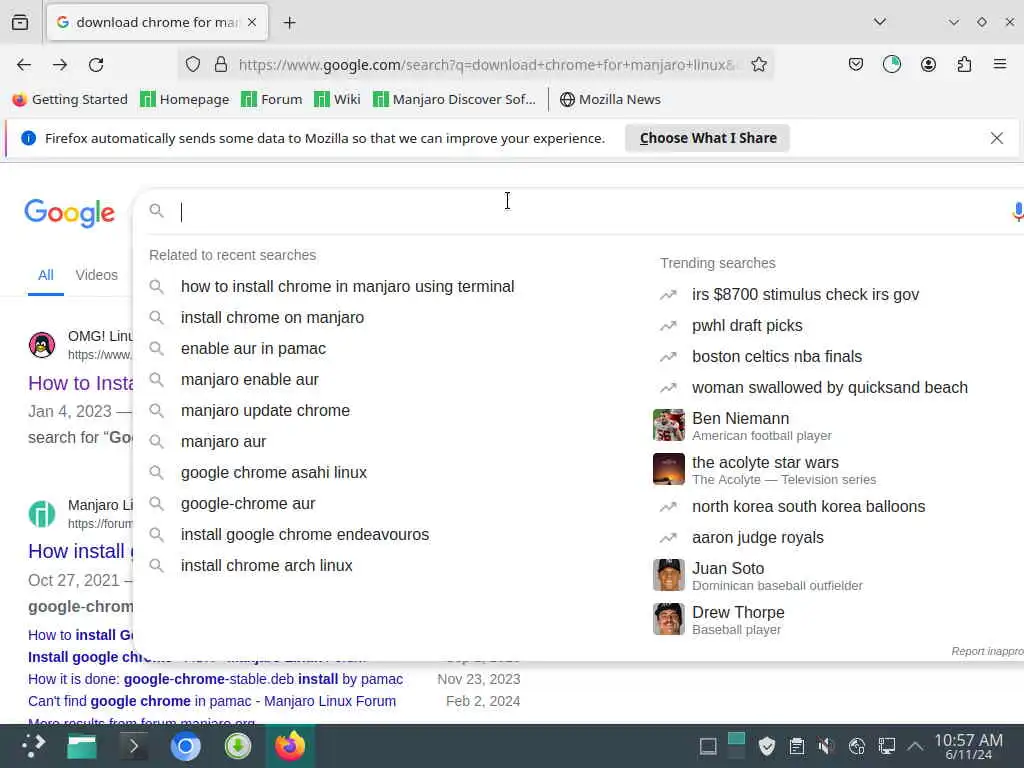Open a new tab with plus button
Image resolution: width=1024 pixels, height=768 pixels.
click(x=289, y=23)
